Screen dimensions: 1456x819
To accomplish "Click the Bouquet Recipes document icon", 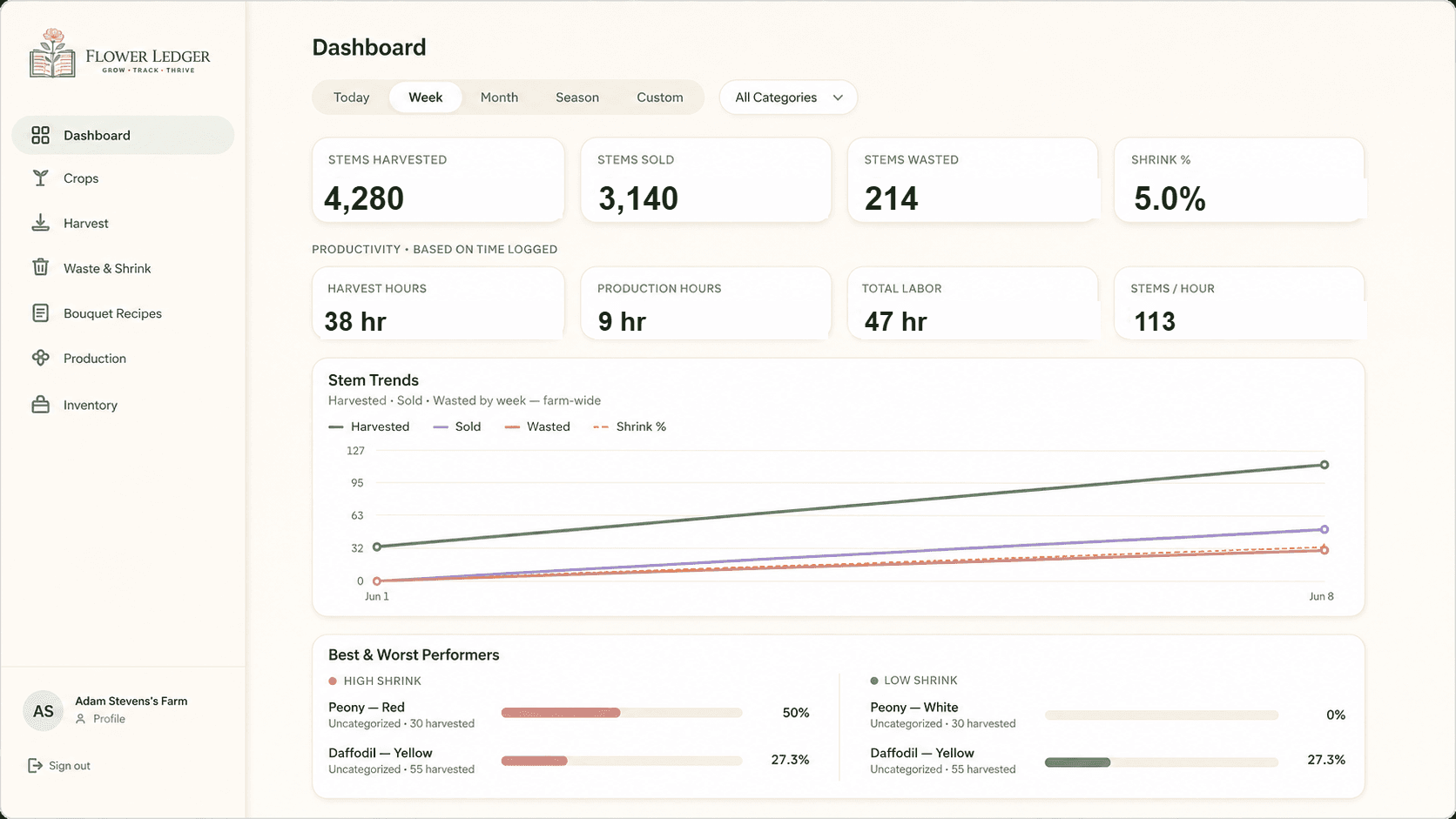I will click(40, 312).
